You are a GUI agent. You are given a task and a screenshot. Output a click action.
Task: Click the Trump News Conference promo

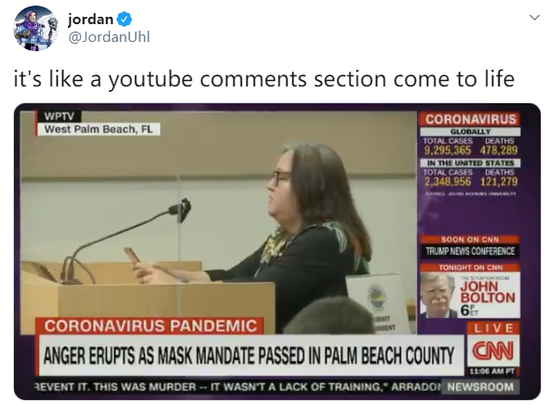[x=470, y=251]
